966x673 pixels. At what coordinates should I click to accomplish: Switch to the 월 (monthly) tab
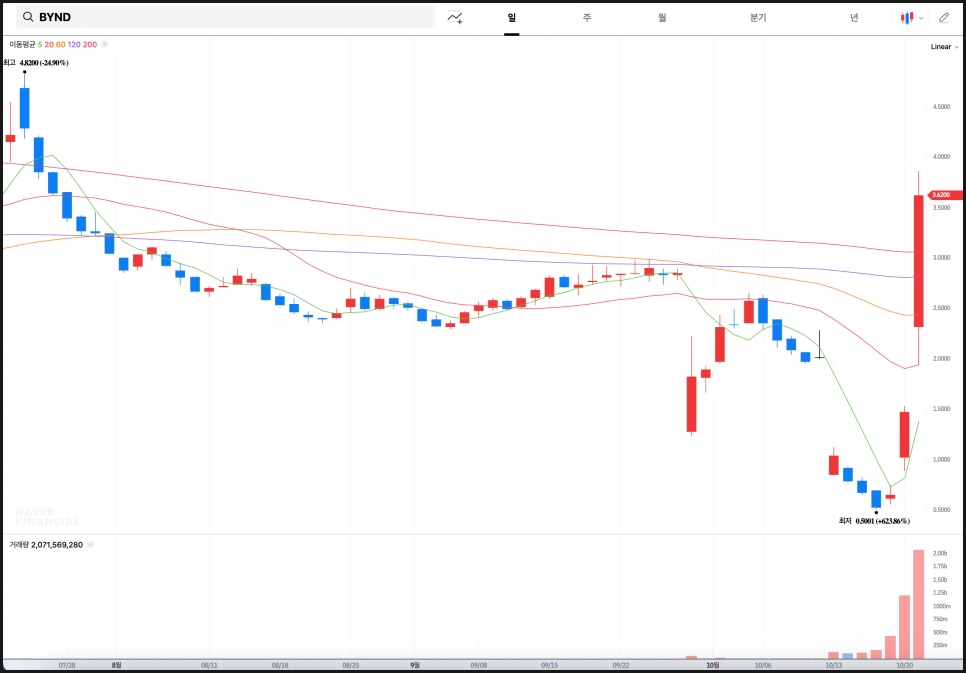click(662, 17)
